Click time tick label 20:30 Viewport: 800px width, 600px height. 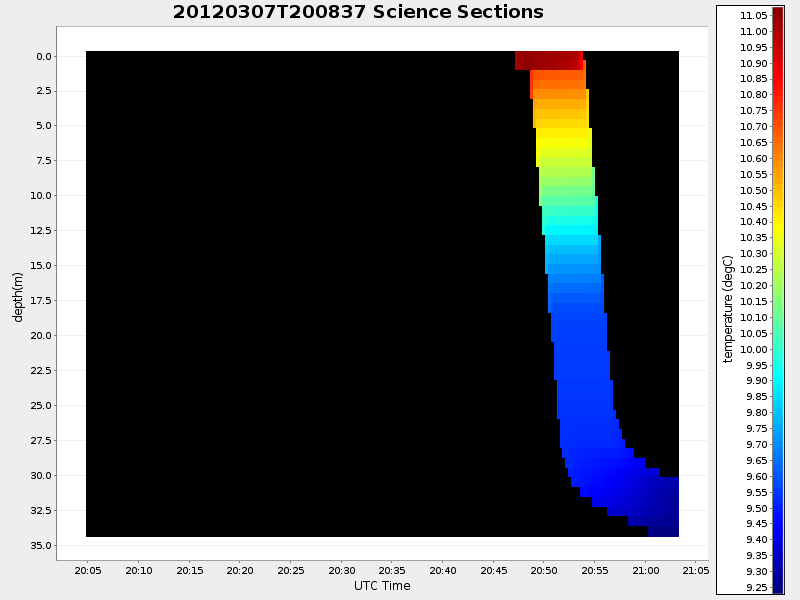(342, 570)
